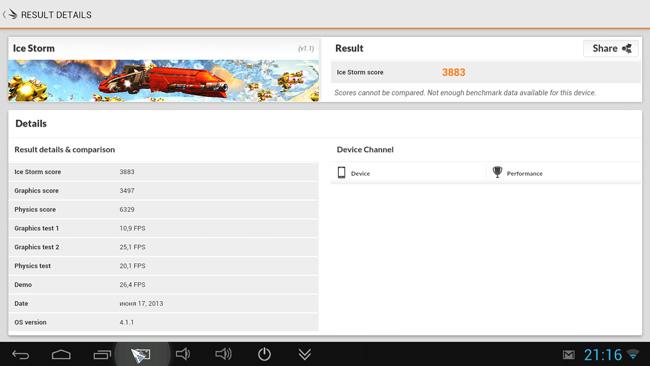Hide the navigation bar with double chevron
The image size is (650, 366).
coord(305,354)
